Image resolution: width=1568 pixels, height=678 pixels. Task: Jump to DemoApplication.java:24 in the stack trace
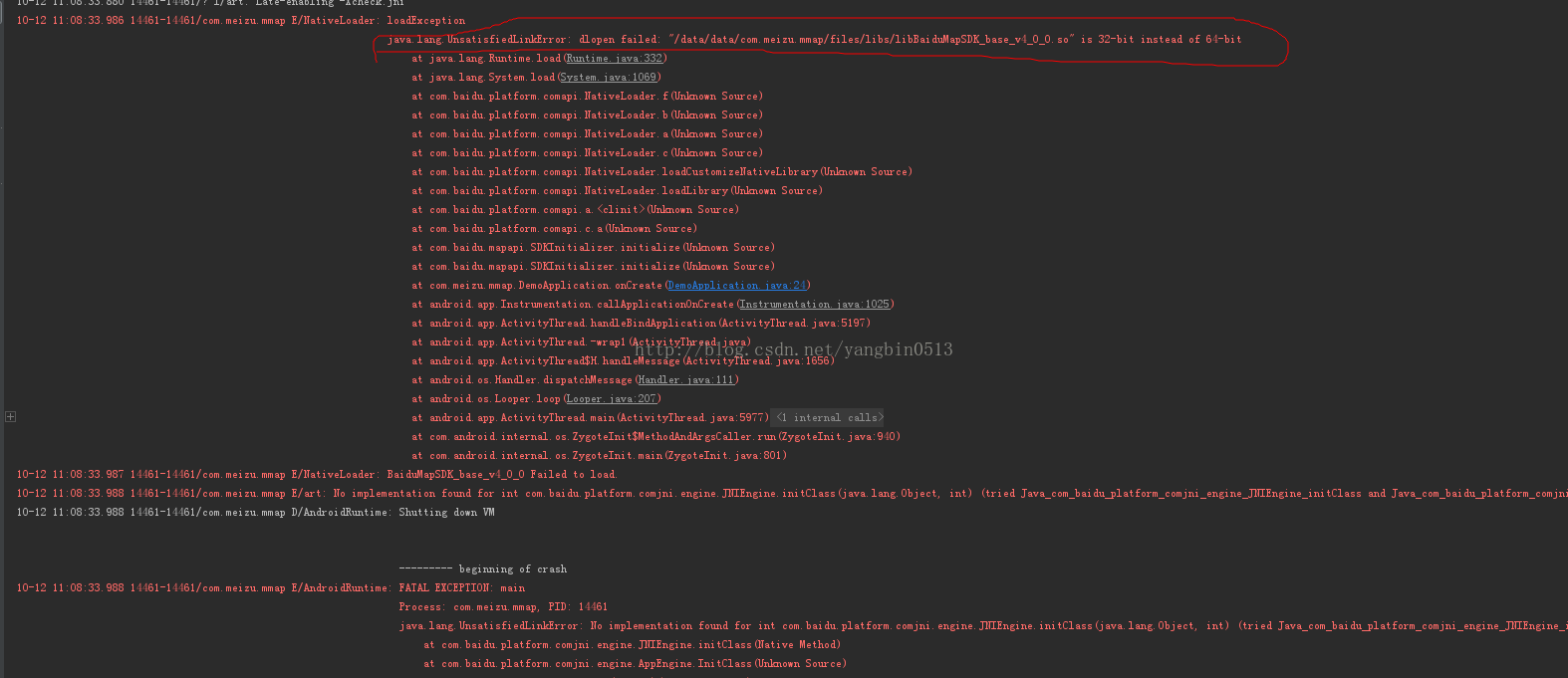(x=737, y=286)
